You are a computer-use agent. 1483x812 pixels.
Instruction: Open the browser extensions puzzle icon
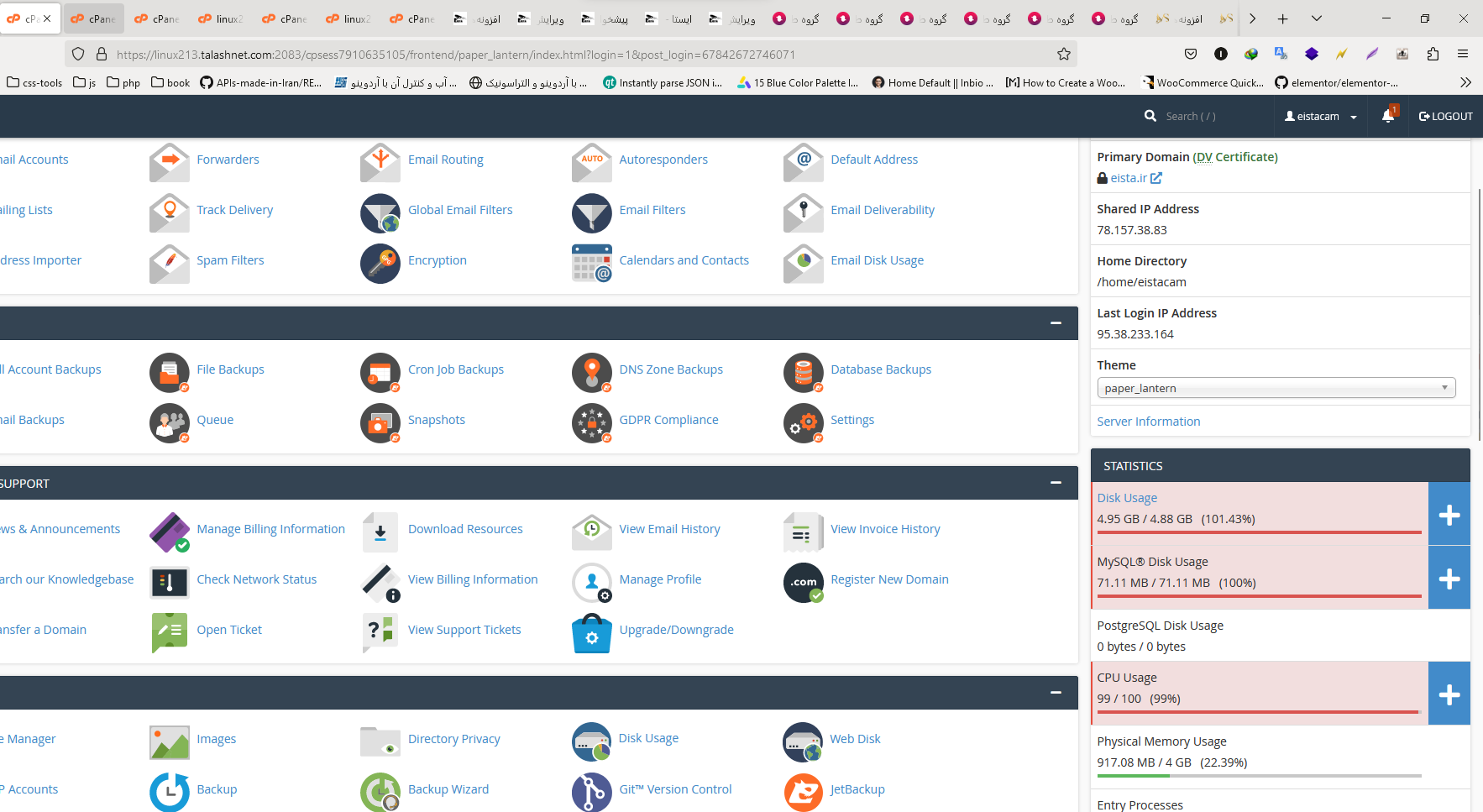point(1433,54)
